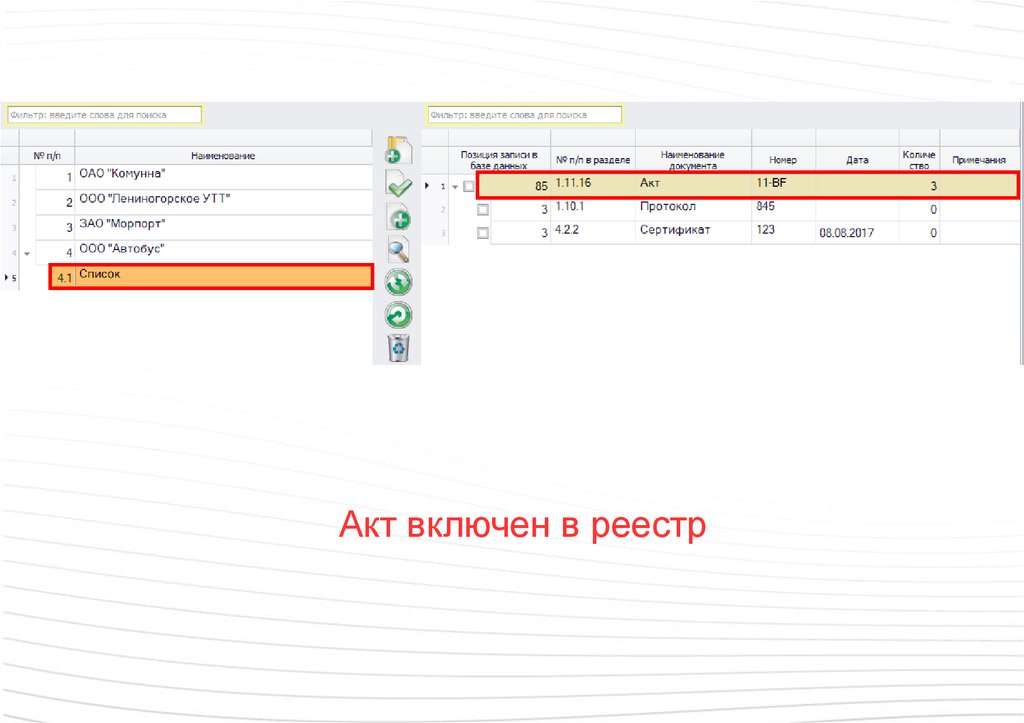Click the 845 number cell
The image size is (1024, 723).
click(x=783, y=209)
